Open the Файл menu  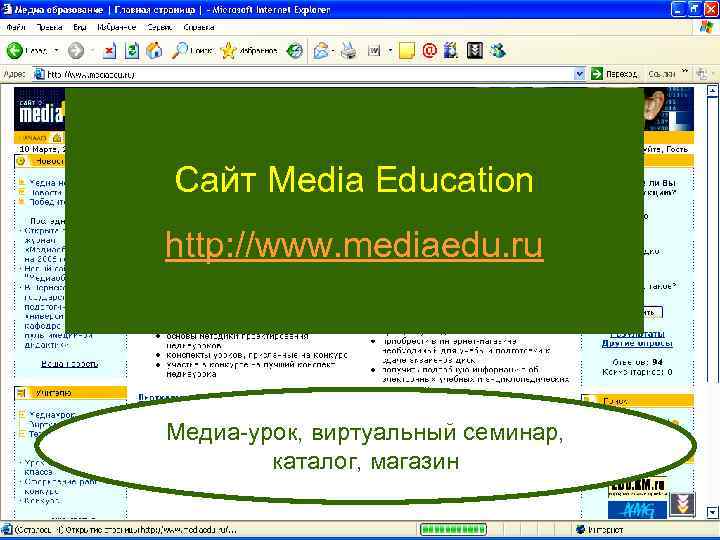(x=16, y=27)
